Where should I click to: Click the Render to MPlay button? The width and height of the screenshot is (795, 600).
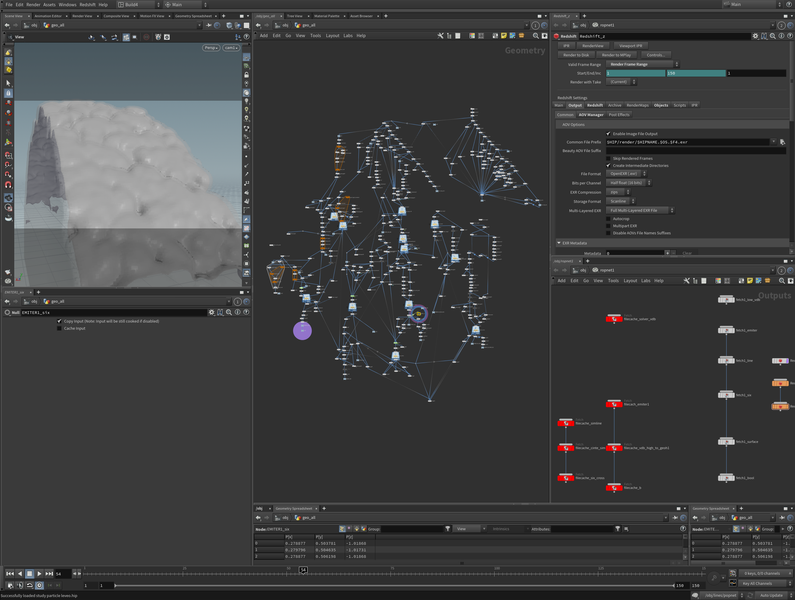click(616, 55)
